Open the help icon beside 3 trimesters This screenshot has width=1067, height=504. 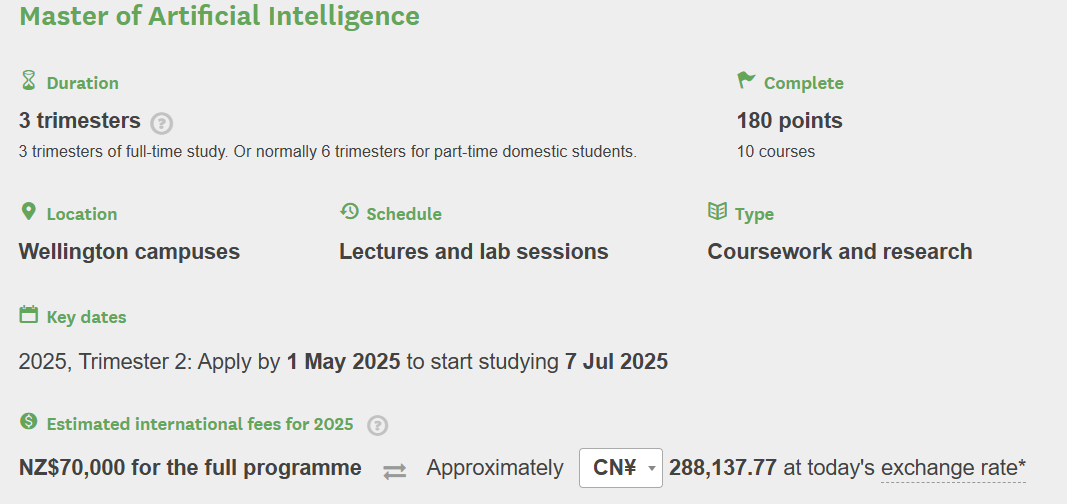[x=161, y=123]
